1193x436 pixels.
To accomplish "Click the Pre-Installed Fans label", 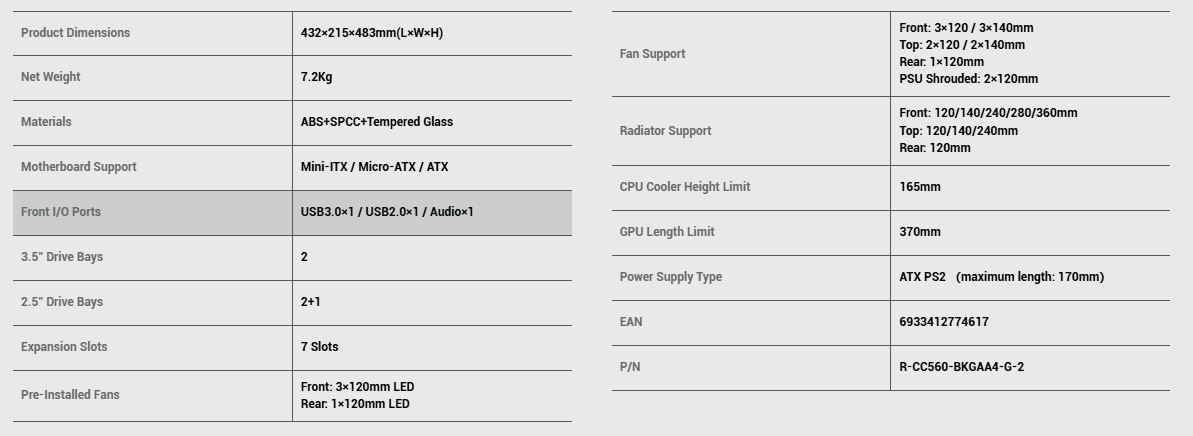I will coord(70,395).
